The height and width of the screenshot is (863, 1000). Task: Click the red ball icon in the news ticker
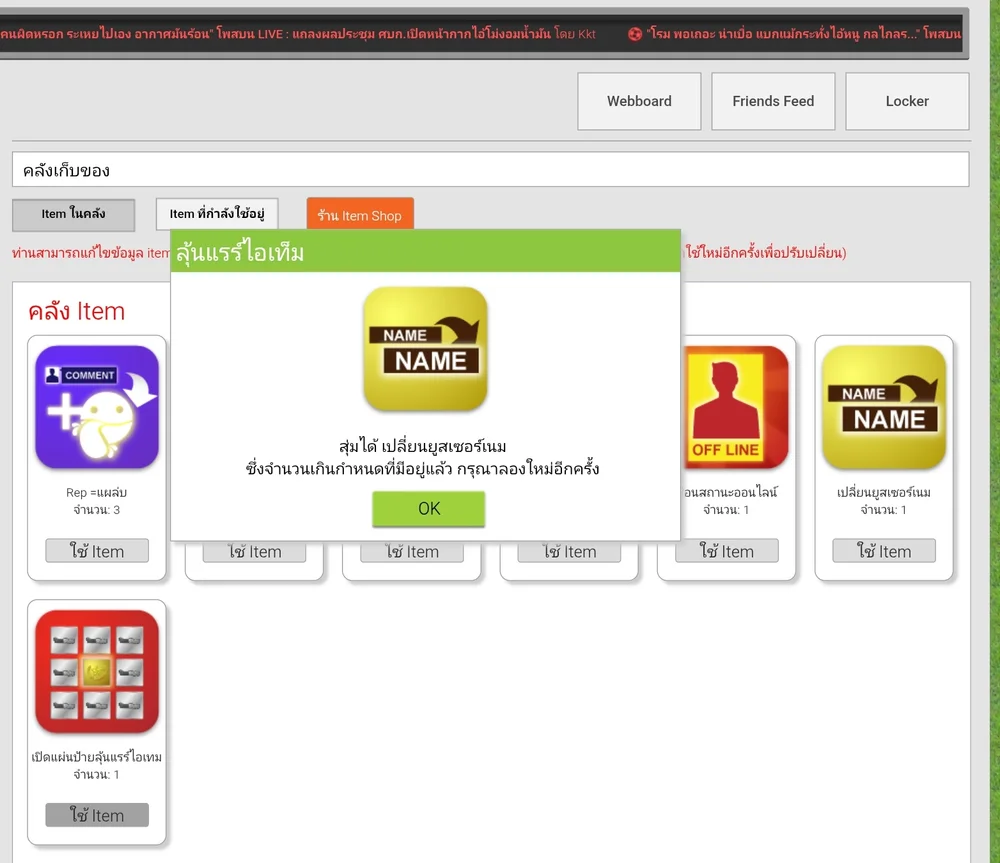[x=635, y=34]
